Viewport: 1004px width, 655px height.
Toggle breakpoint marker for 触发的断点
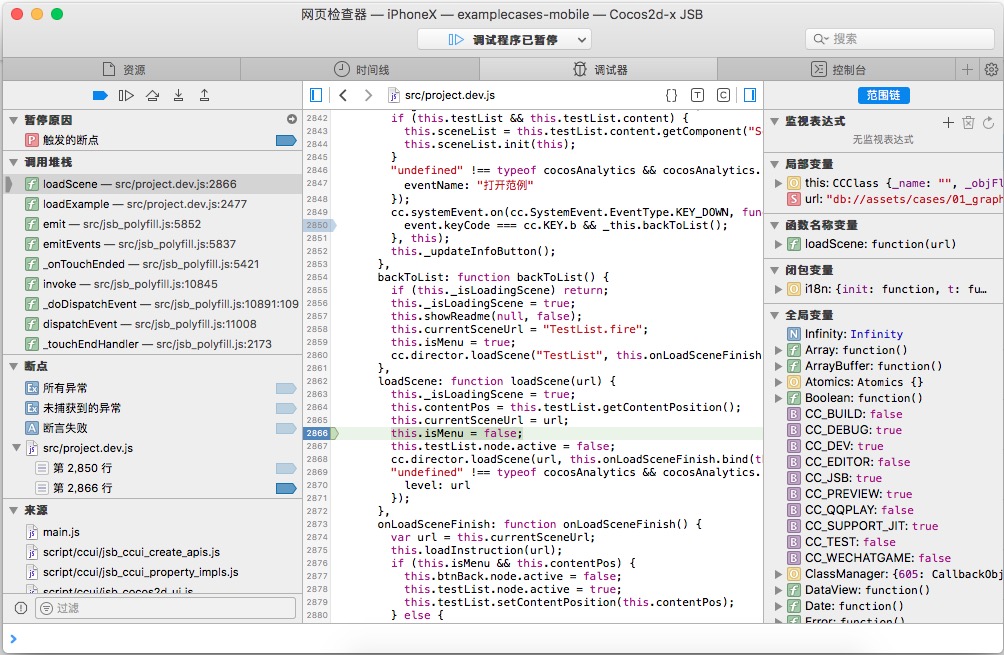pyautogui.click(x=286, y=140)
